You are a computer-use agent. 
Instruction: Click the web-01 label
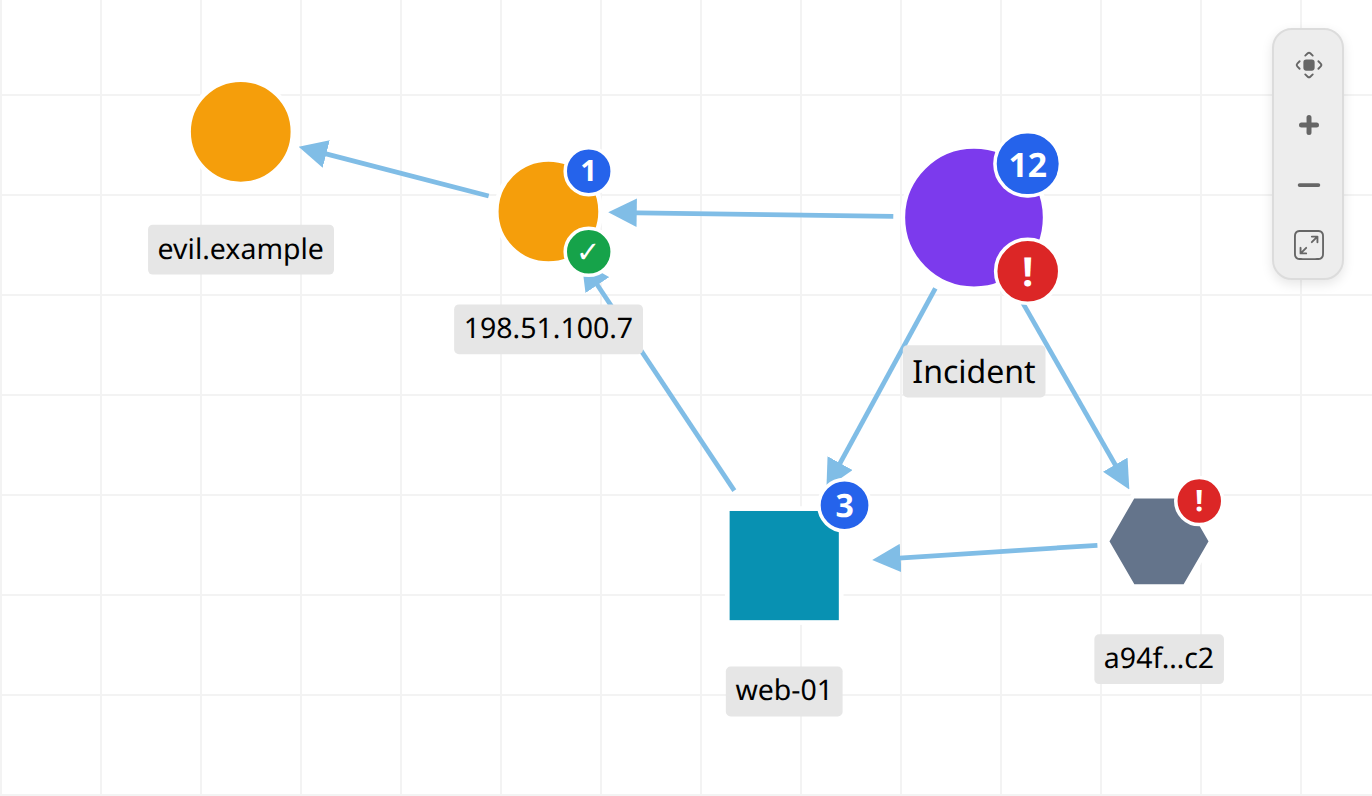coord(784,691)
